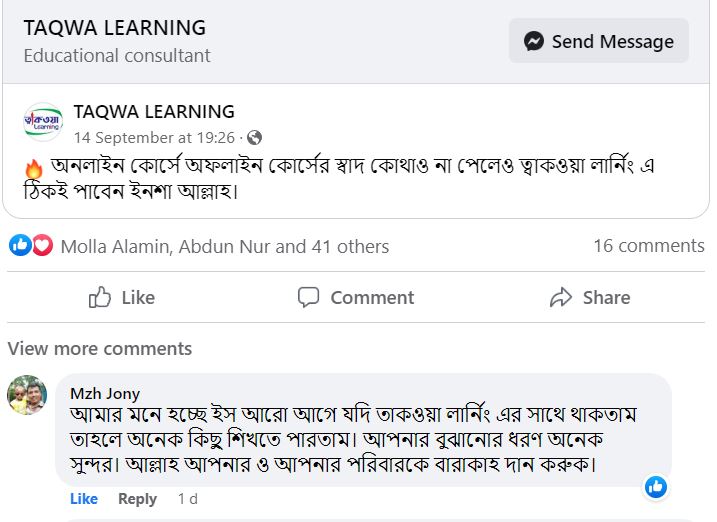This screenshot has height=522, width=717.
Task: Open the TAQWA LEARNING page name in post header
Action: coord(154,112)
